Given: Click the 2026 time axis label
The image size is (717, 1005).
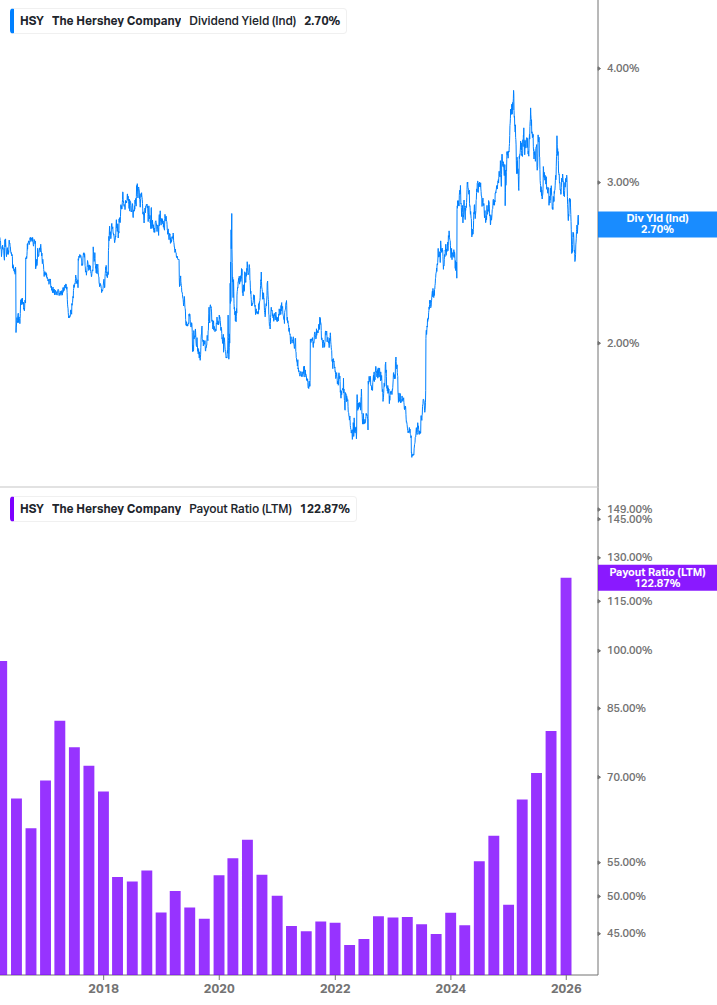Looking at the screenshot, I should coord(566,989).
